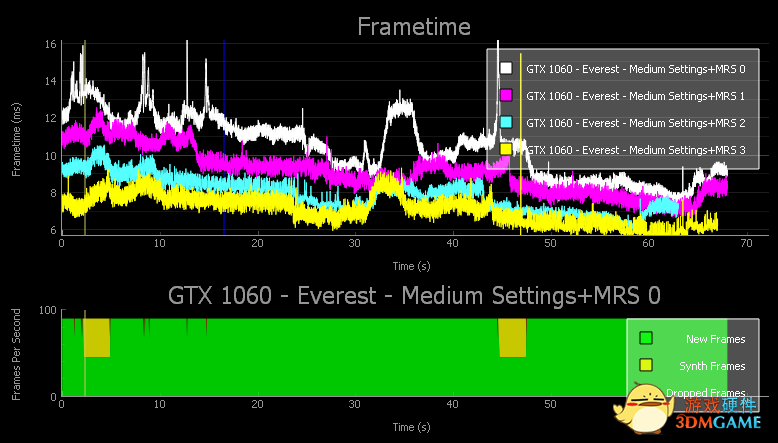Click the 'Frametime (ms)' y-axis label
This screenshot has height=443, width=778.
[16, 139]
